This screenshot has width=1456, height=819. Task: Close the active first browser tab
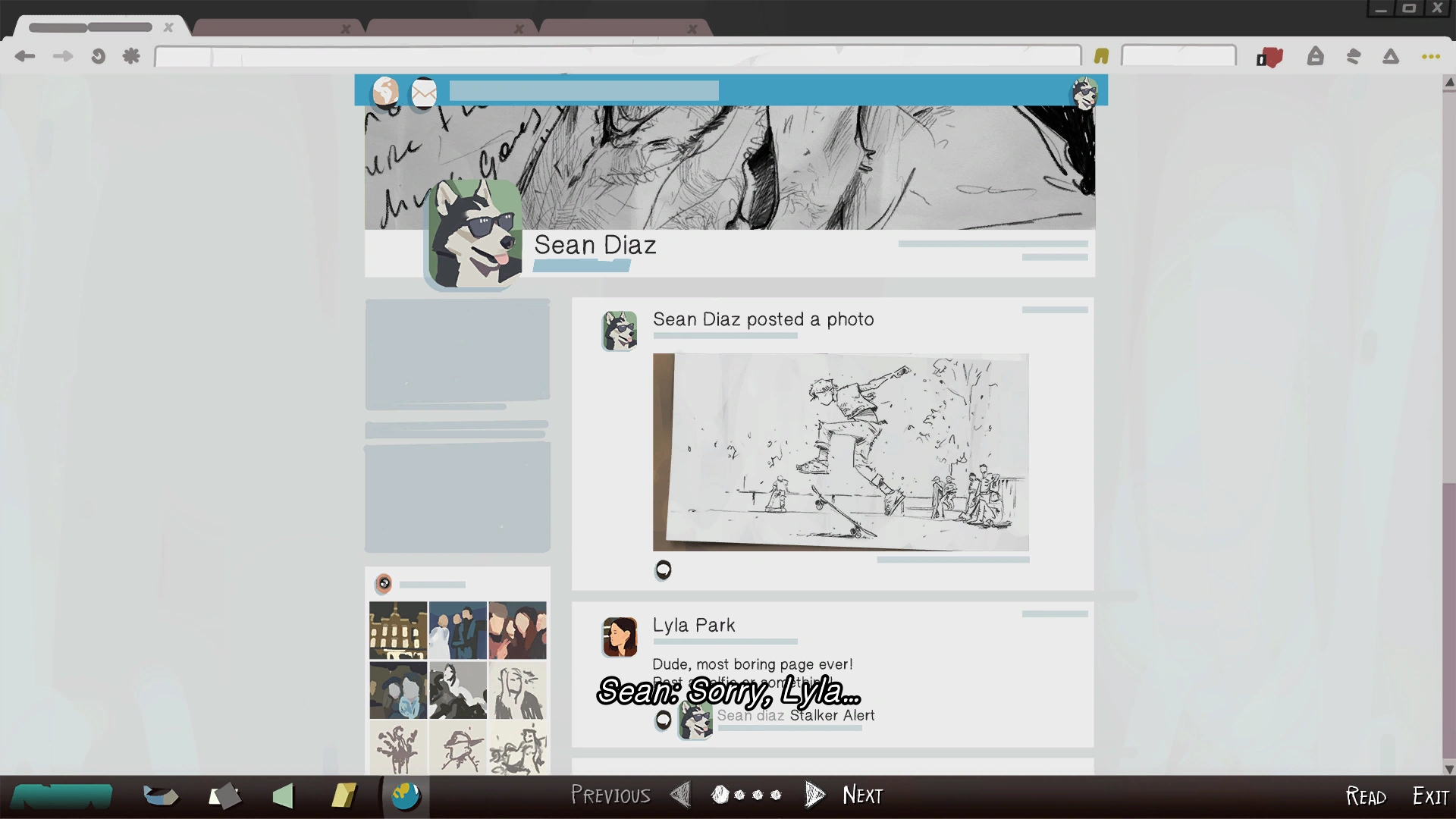click(168, 27)
